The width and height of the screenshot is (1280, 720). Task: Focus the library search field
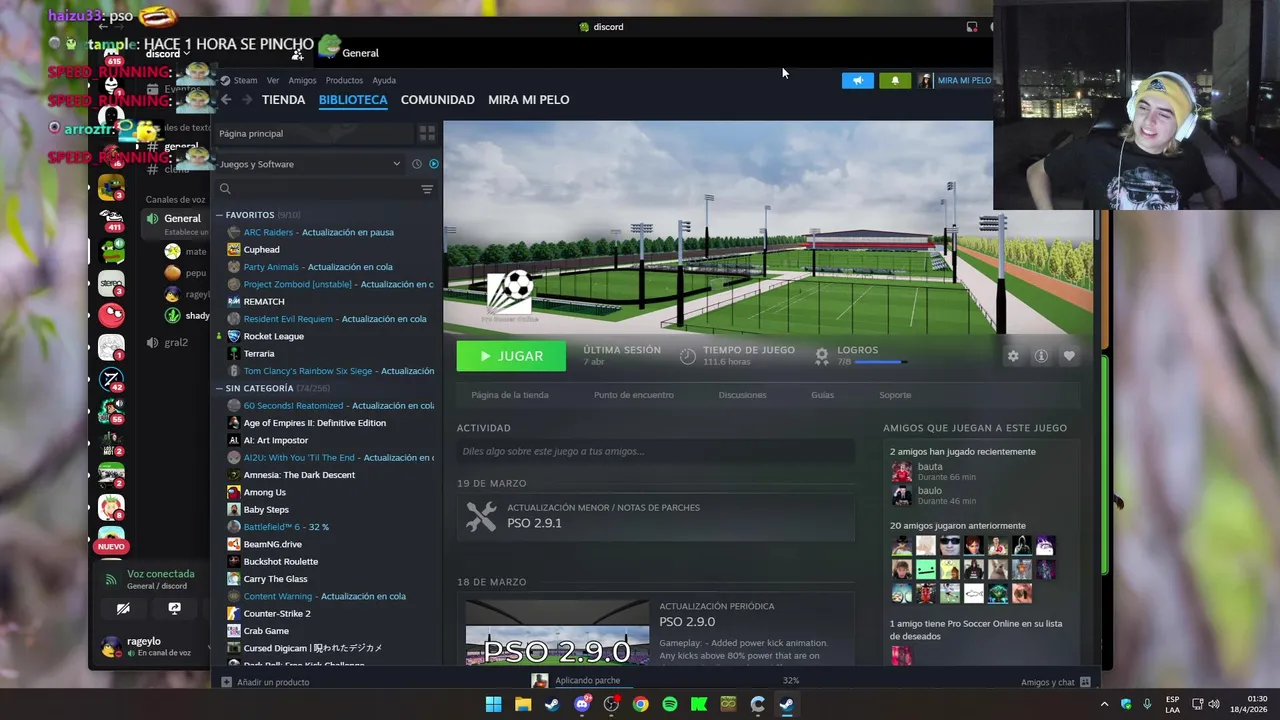tap(318, 189)
